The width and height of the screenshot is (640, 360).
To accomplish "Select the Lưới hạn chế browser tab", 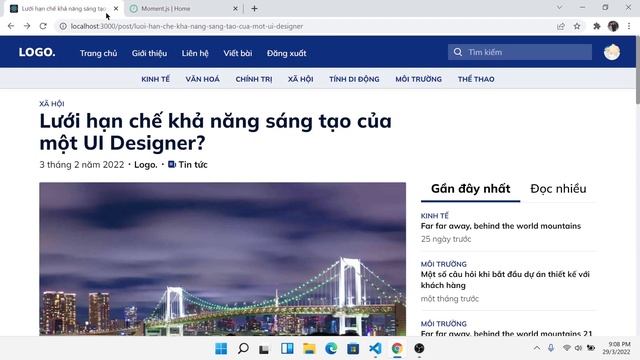I will 64,8.
